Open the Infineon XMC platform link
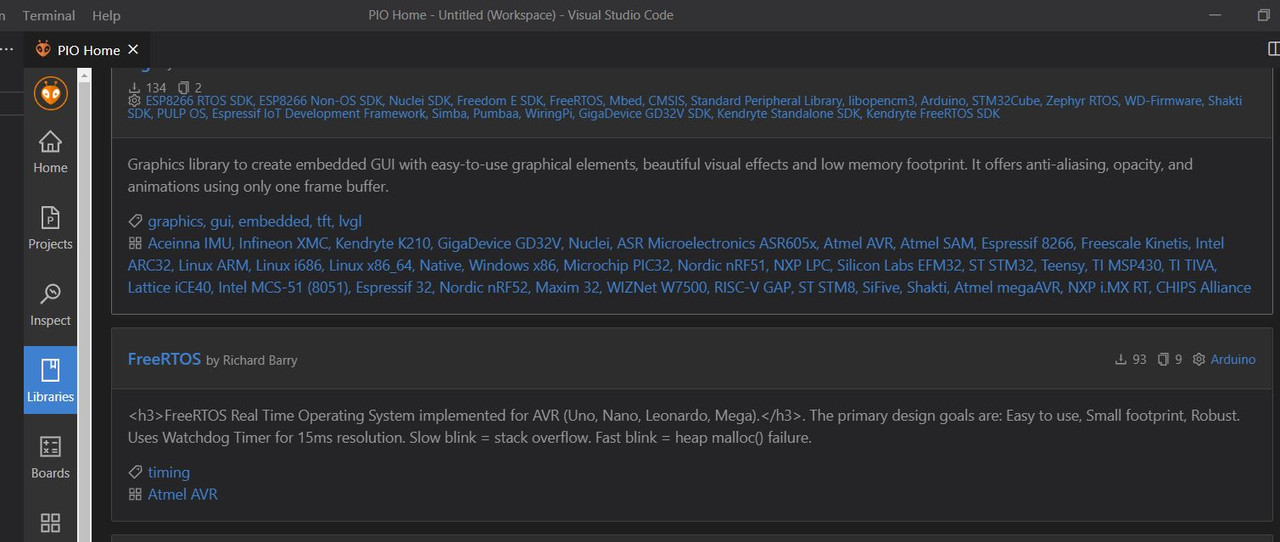Image resolution: width=1280 pixels, height=542 pixels. [x=281, y=243]
